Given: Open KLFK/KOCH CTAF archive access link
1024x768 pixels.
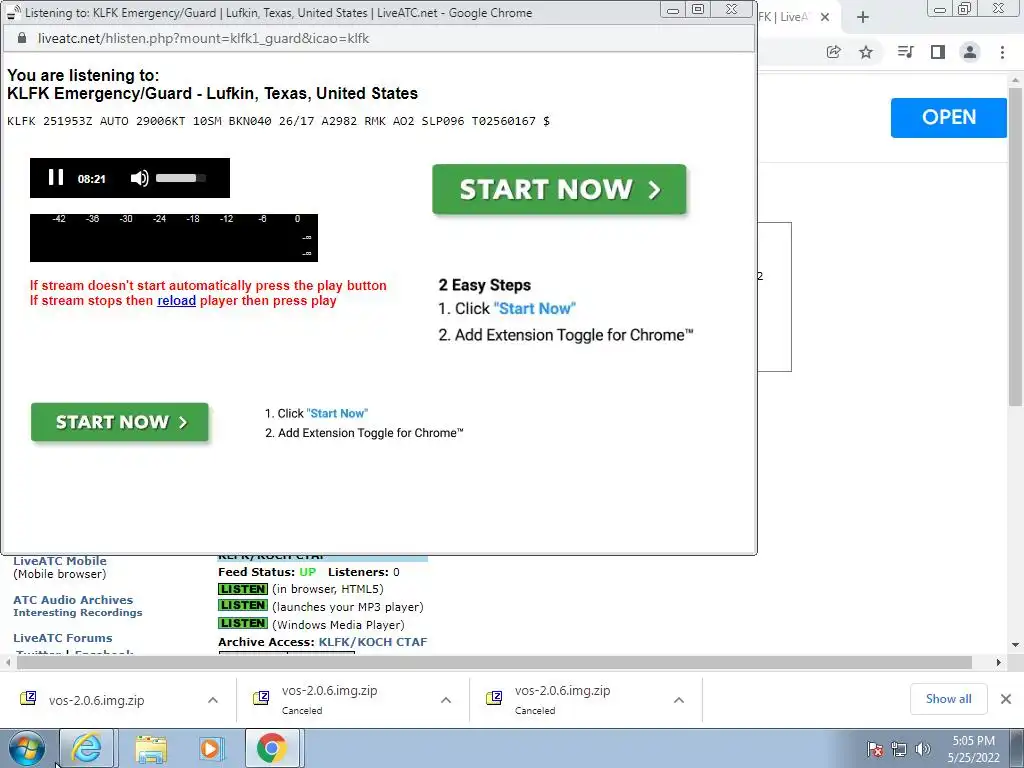Looking at the screenshot, I should pos(373,642).
